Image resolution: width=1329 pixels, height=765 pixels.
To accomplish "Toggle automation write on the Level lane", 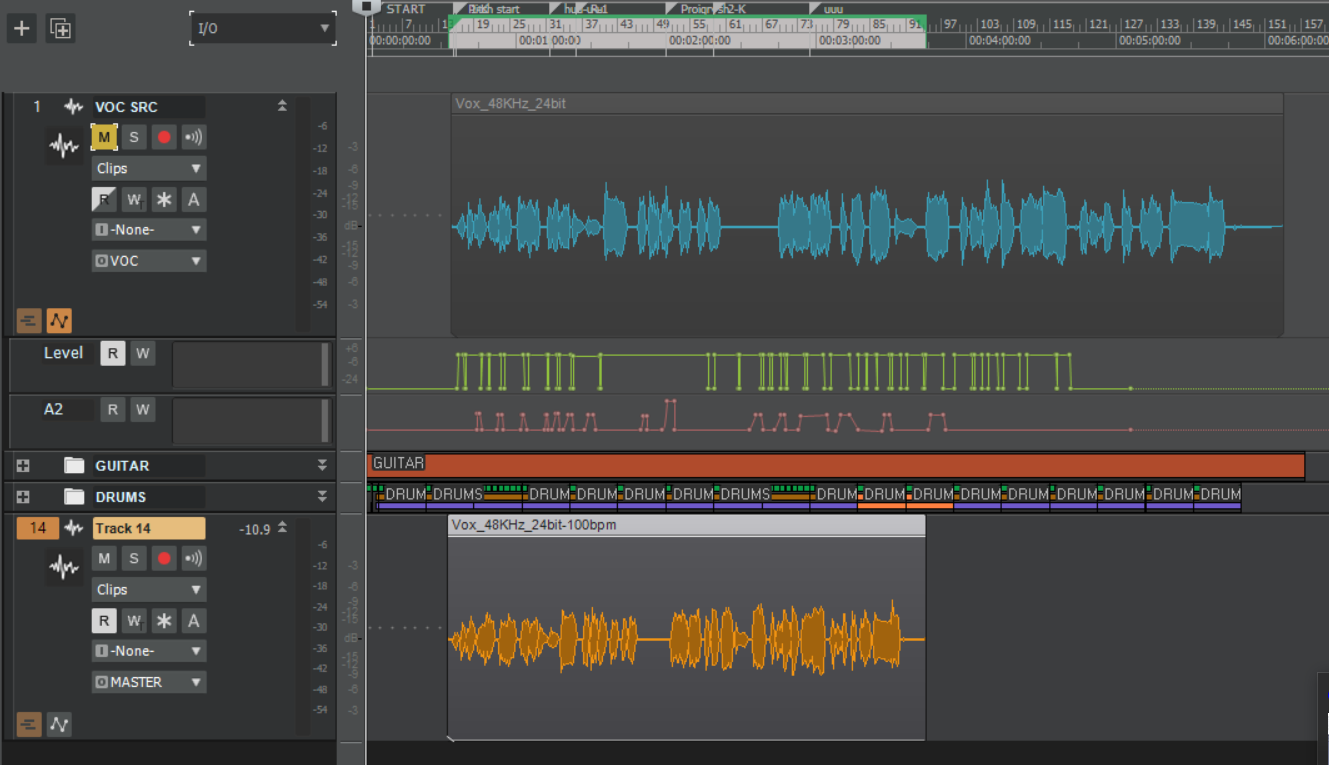I will (x=142, y=353).
